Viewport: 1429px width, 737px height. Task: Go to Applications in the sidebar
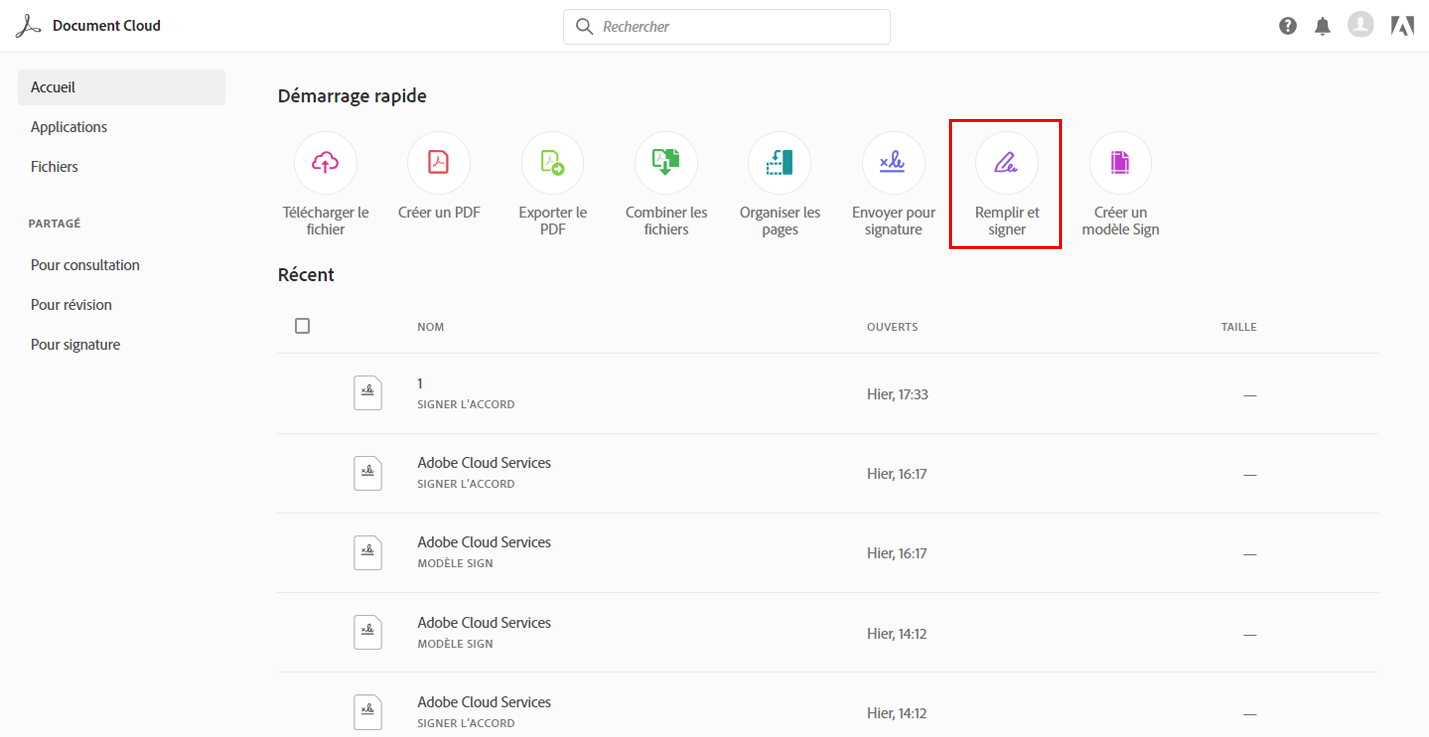click(69, 127)
